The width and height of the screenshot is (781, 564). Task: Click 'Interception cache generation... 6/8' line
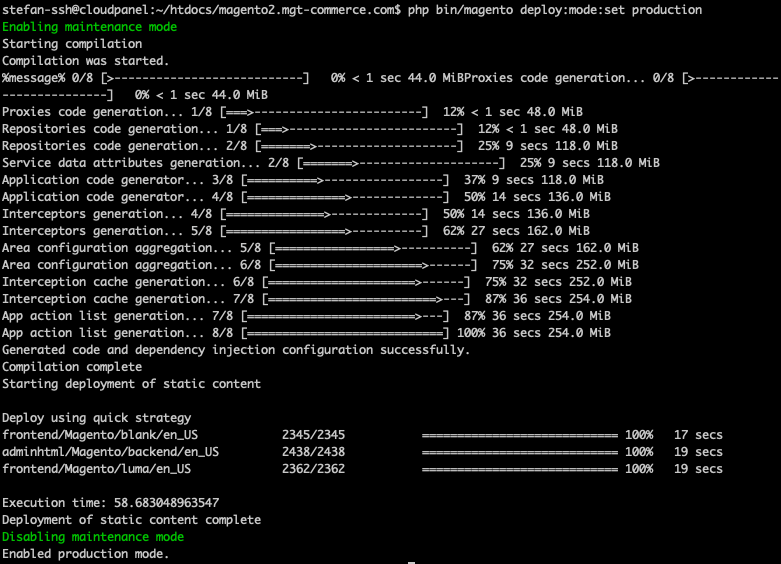pyautogui.click(x=317, y=282)
